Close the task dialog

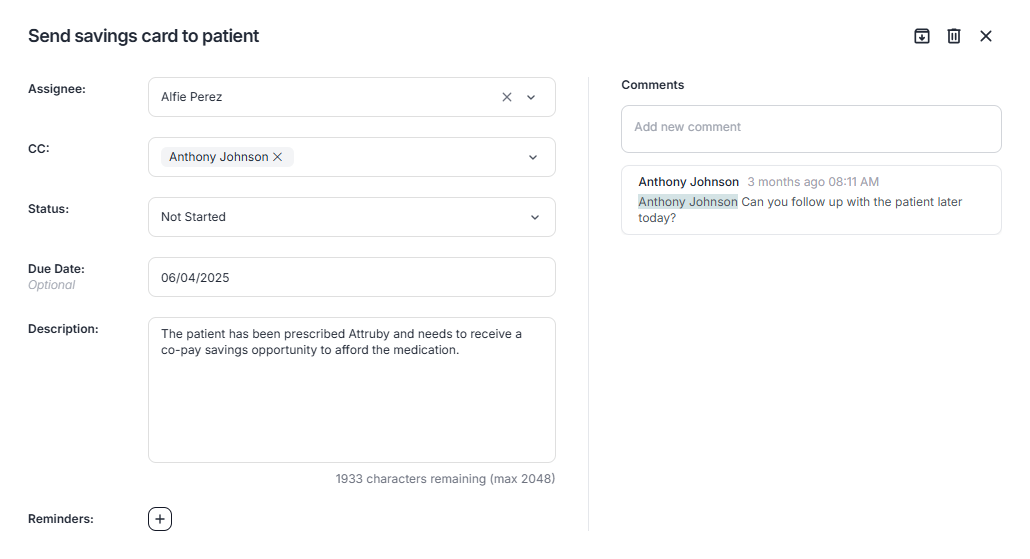(x=986, y=36)
